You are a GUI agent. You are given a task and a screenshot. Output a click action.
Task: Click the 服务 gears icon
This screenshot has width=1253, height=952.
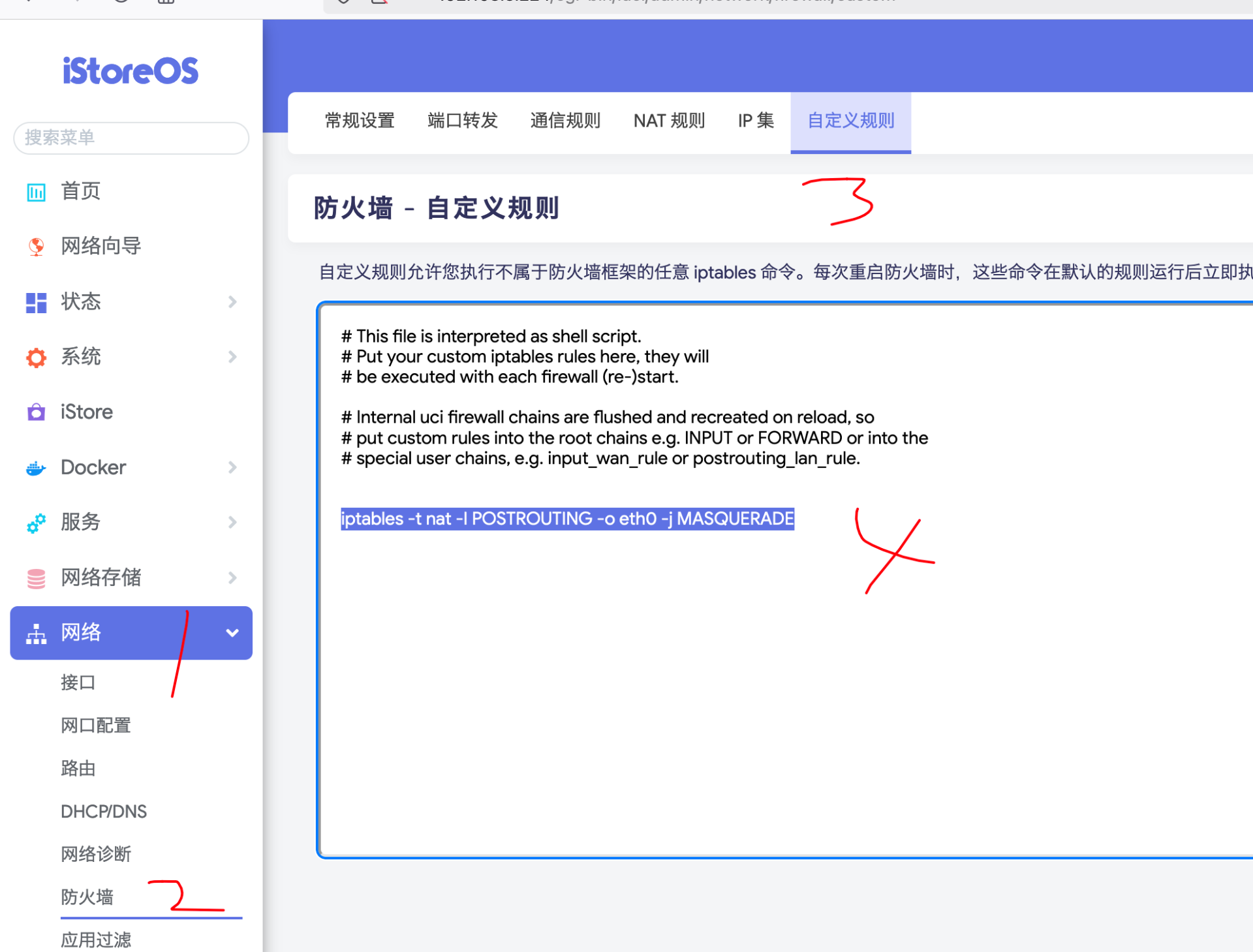(36, 523)
